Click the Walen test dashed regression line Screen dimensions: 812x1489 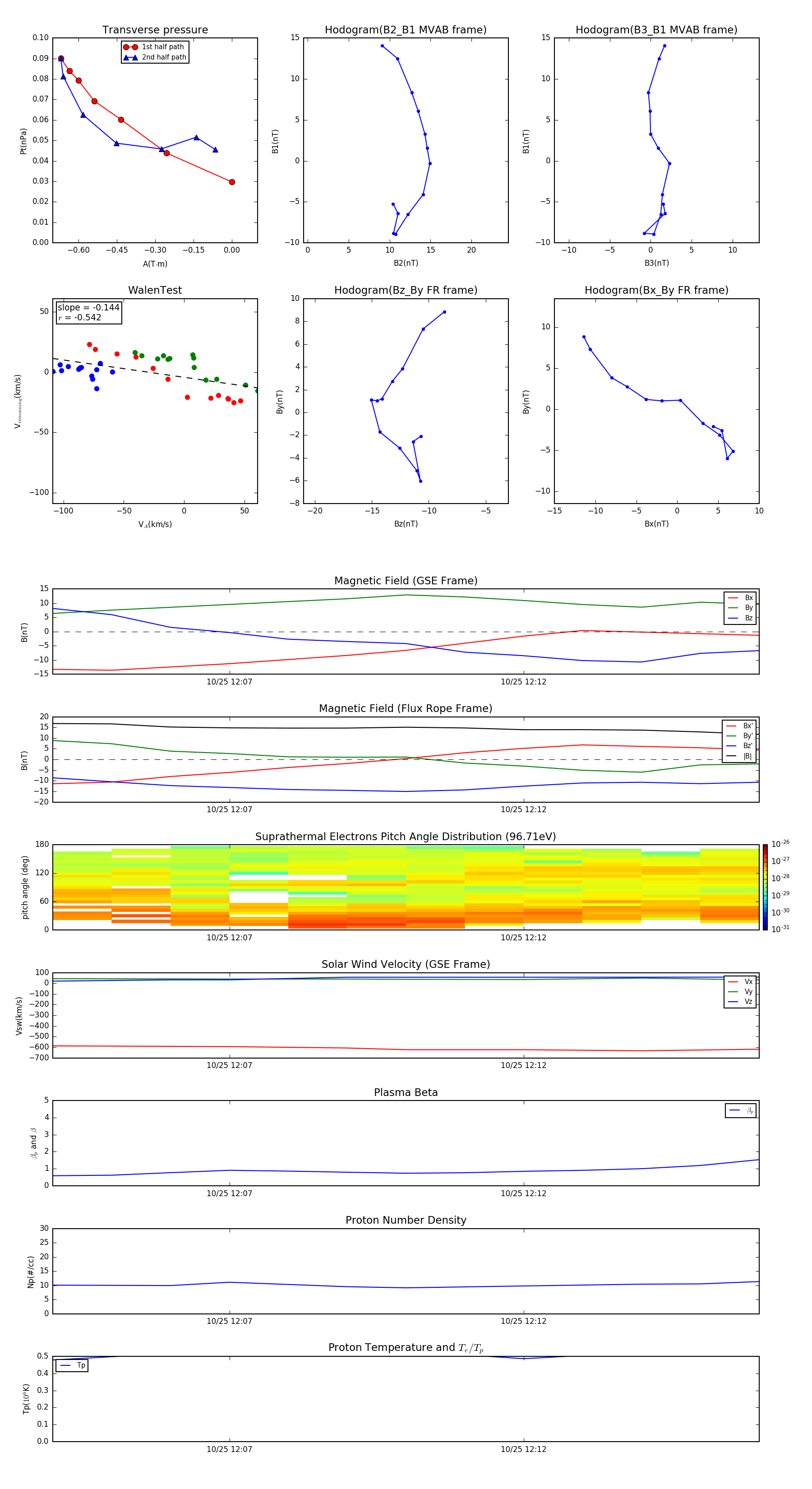(155, 374)
